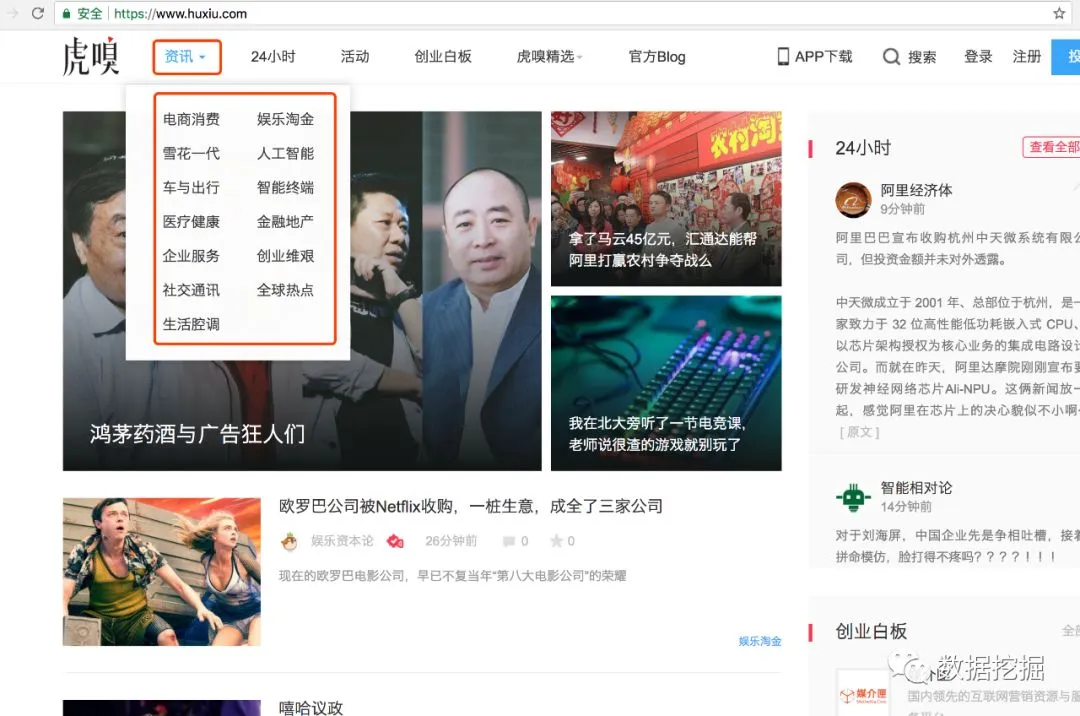
Task: Open the 原文 link under 阿里经济体 post
Action: 859,432
